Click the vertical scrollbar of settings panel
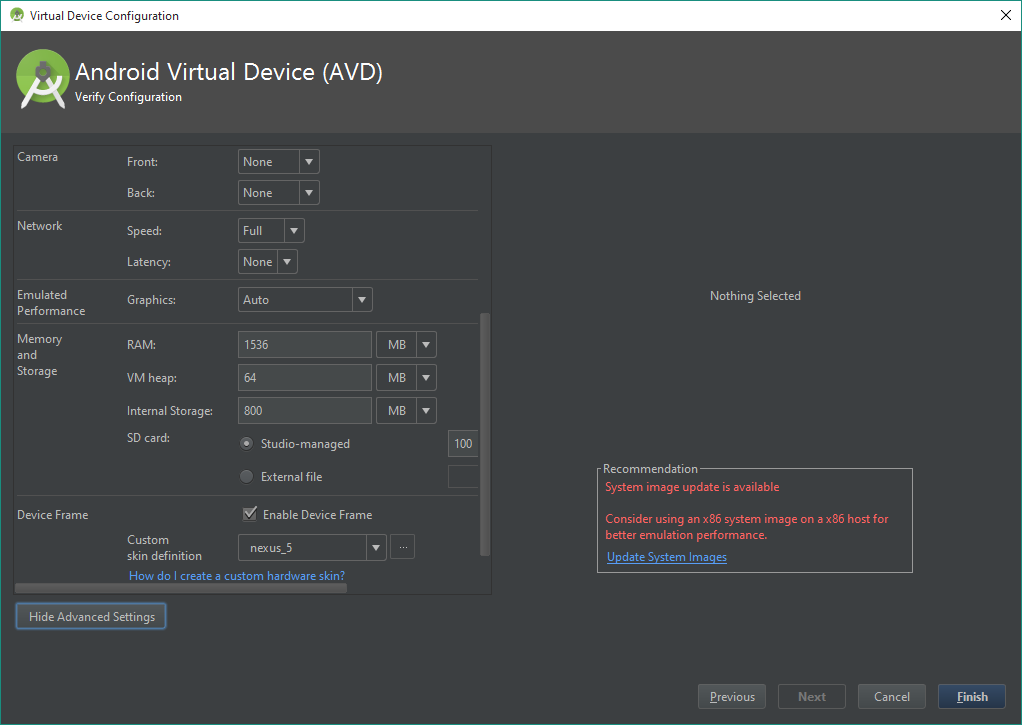 pyautogui.click(x=484, y=434)
